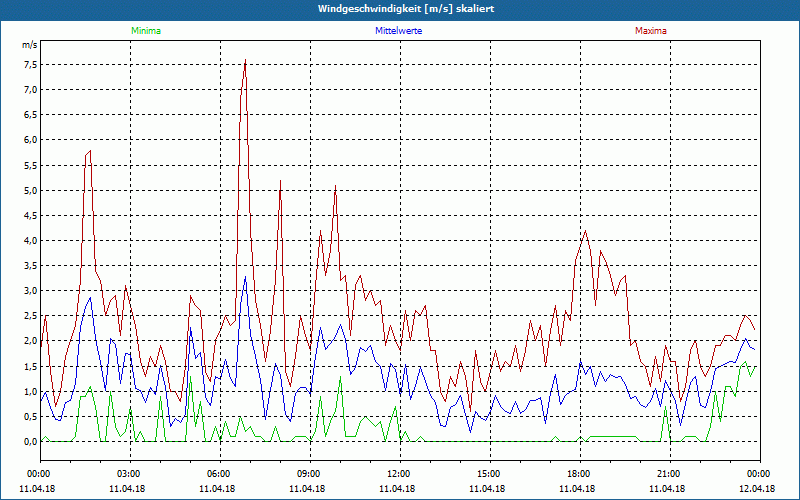The image size is (800, 500).
Task: Click the 09:00 time axis label
Action: [x=310, y=474]
